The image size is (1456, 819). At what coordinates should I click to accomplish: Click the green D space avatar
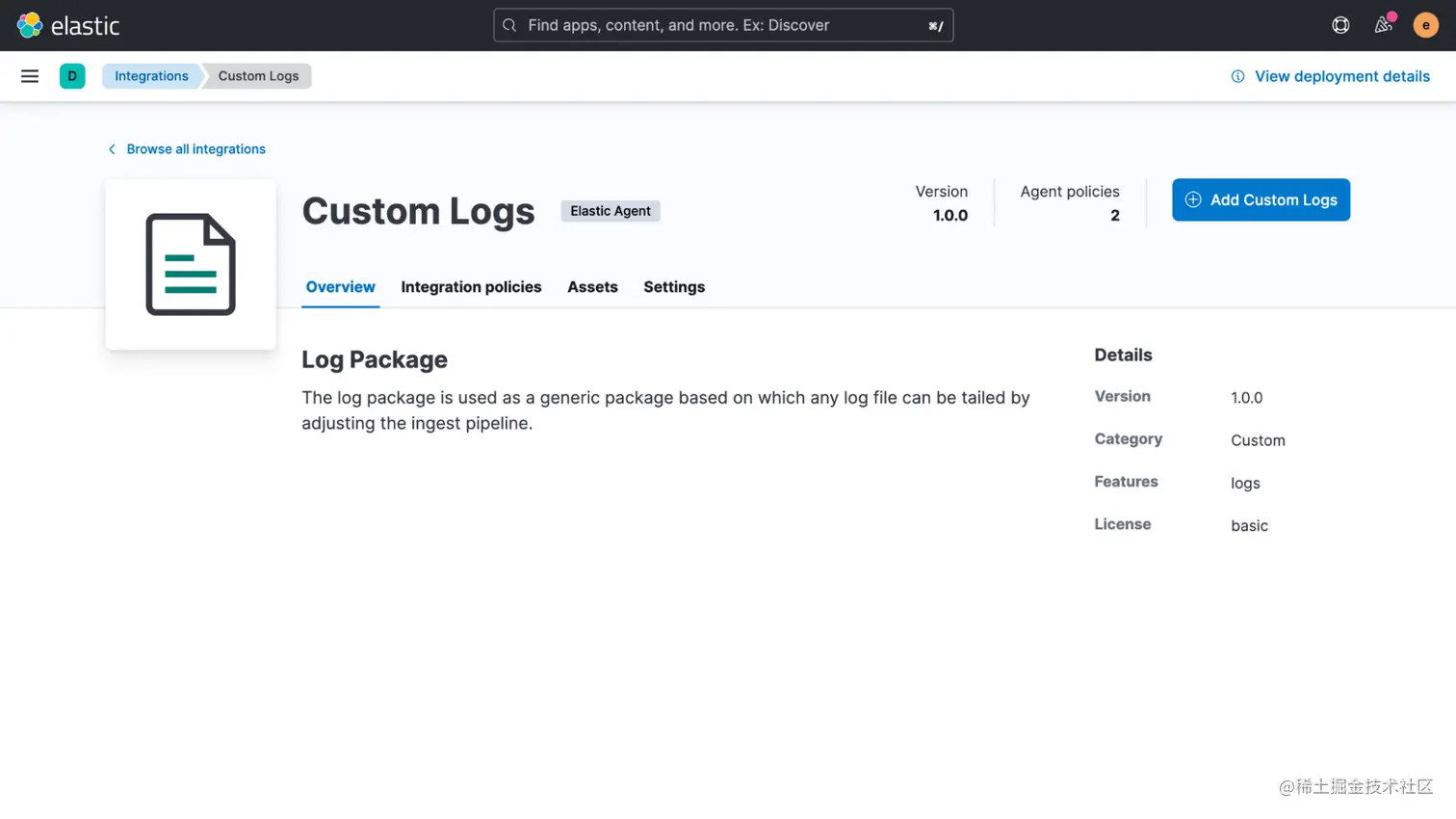(72, 76)
